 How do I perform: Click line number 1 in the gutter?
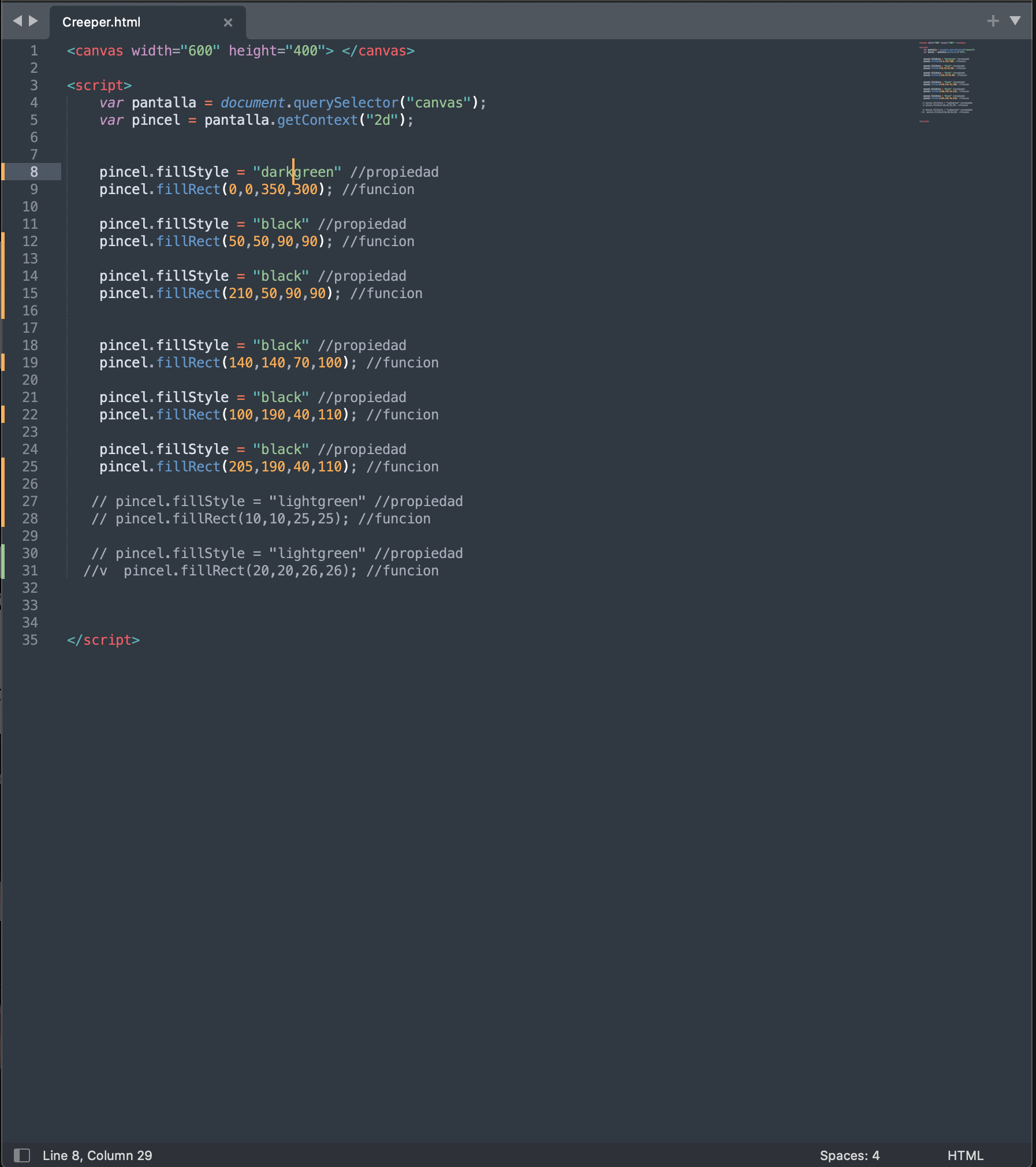point(34,51)
